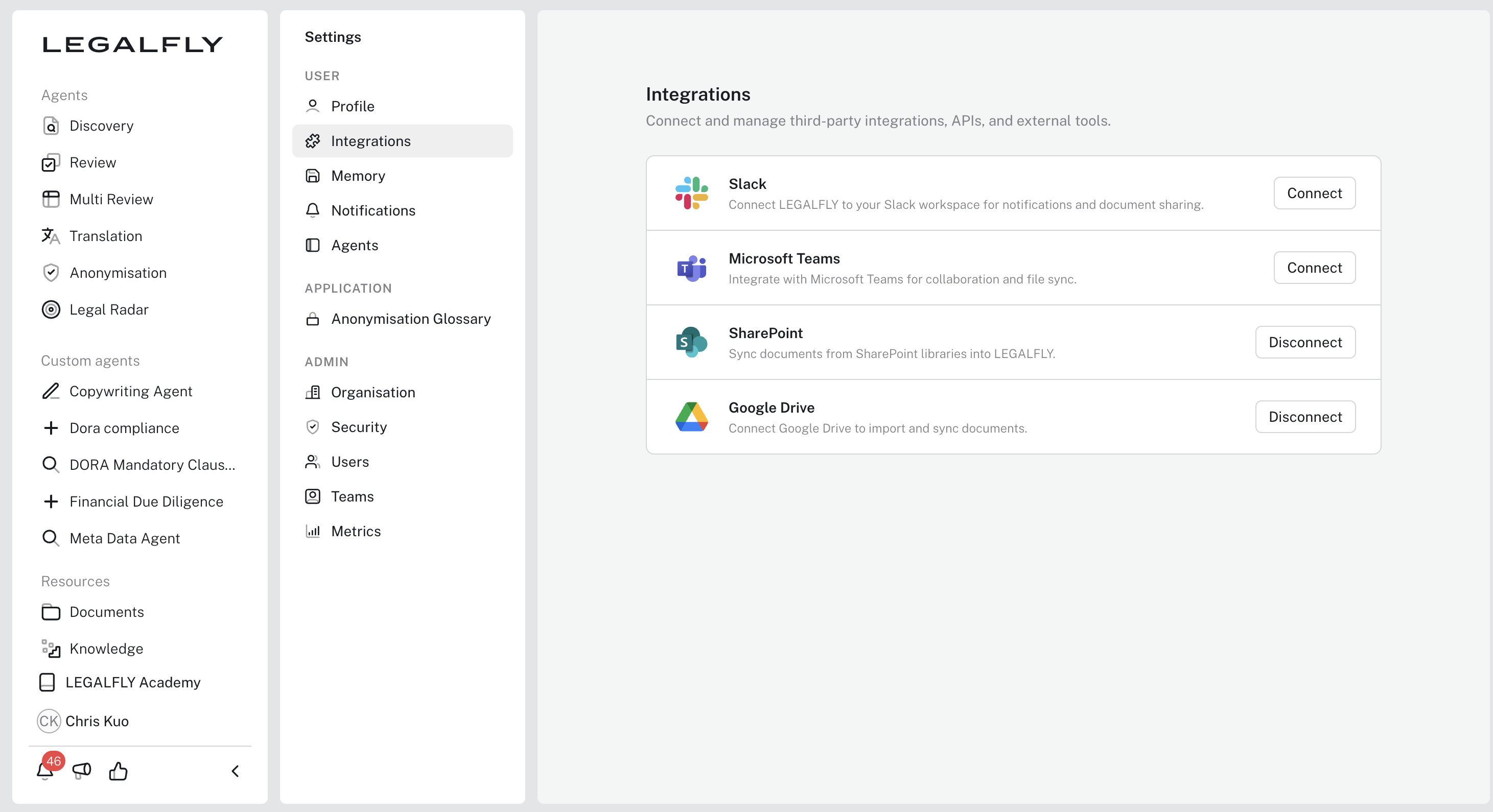This screenshot has height=812, width=1493.
Task: Click the Google Drive logo icon
Action: [x=691, y=416]
